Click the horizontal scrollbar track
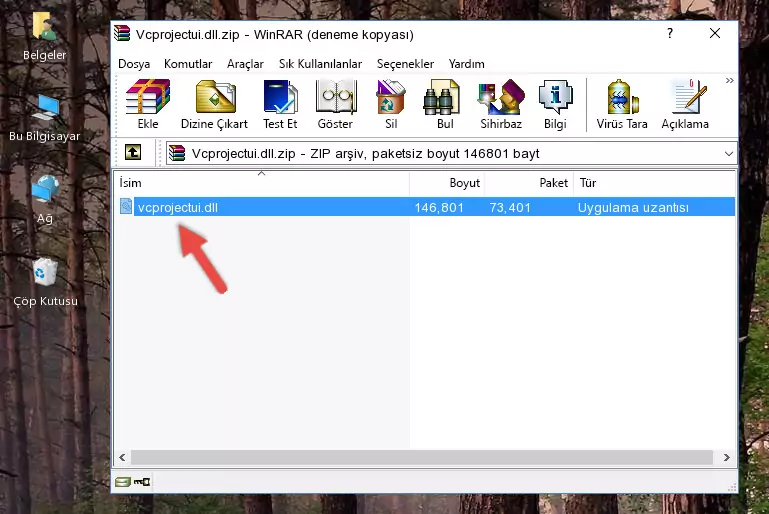The width and height of the screenshot is (769, 514). [422, 457]
